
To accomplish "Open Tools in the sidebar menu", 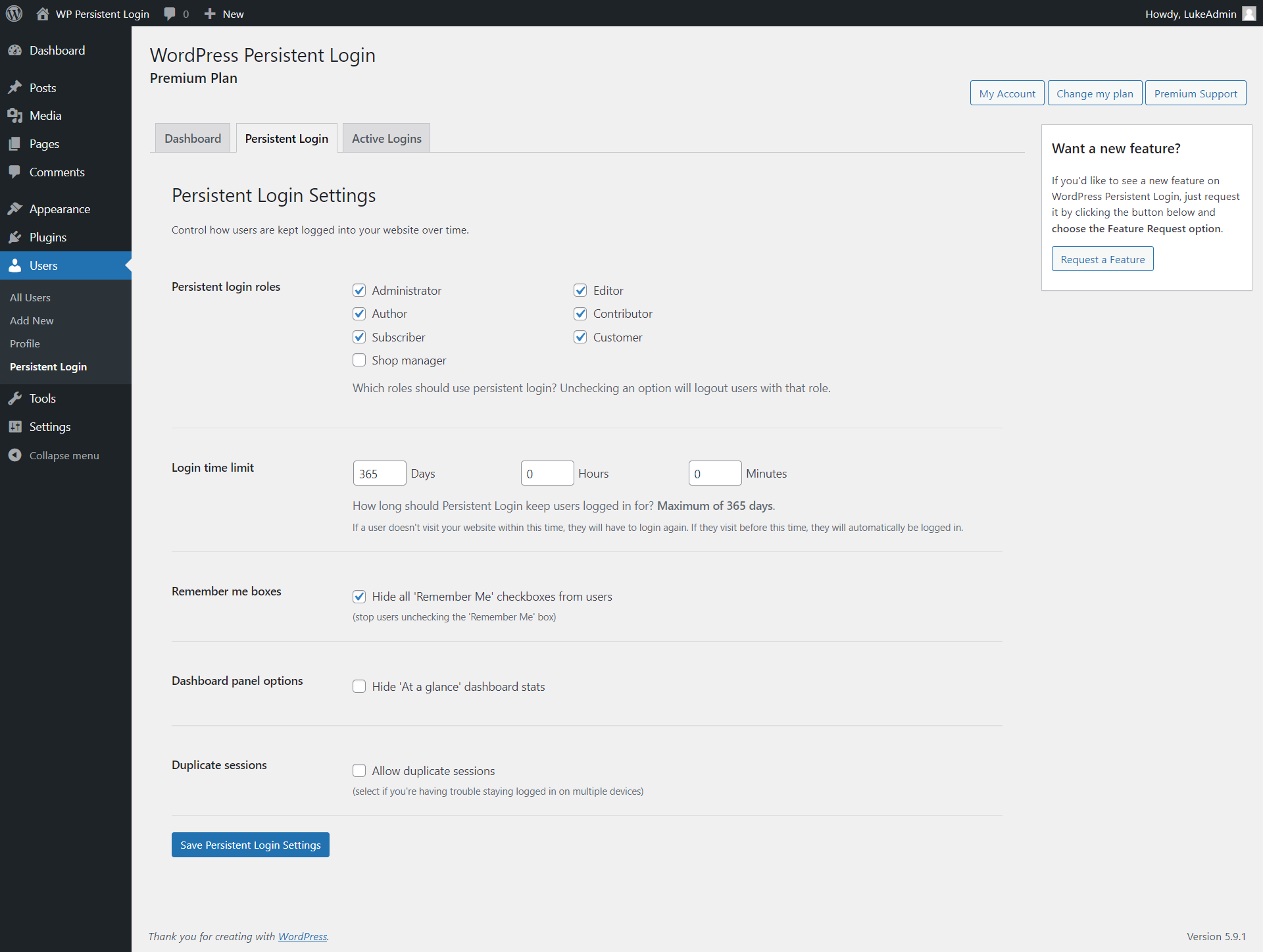I will pyautogui.click(x=43, y=399).
